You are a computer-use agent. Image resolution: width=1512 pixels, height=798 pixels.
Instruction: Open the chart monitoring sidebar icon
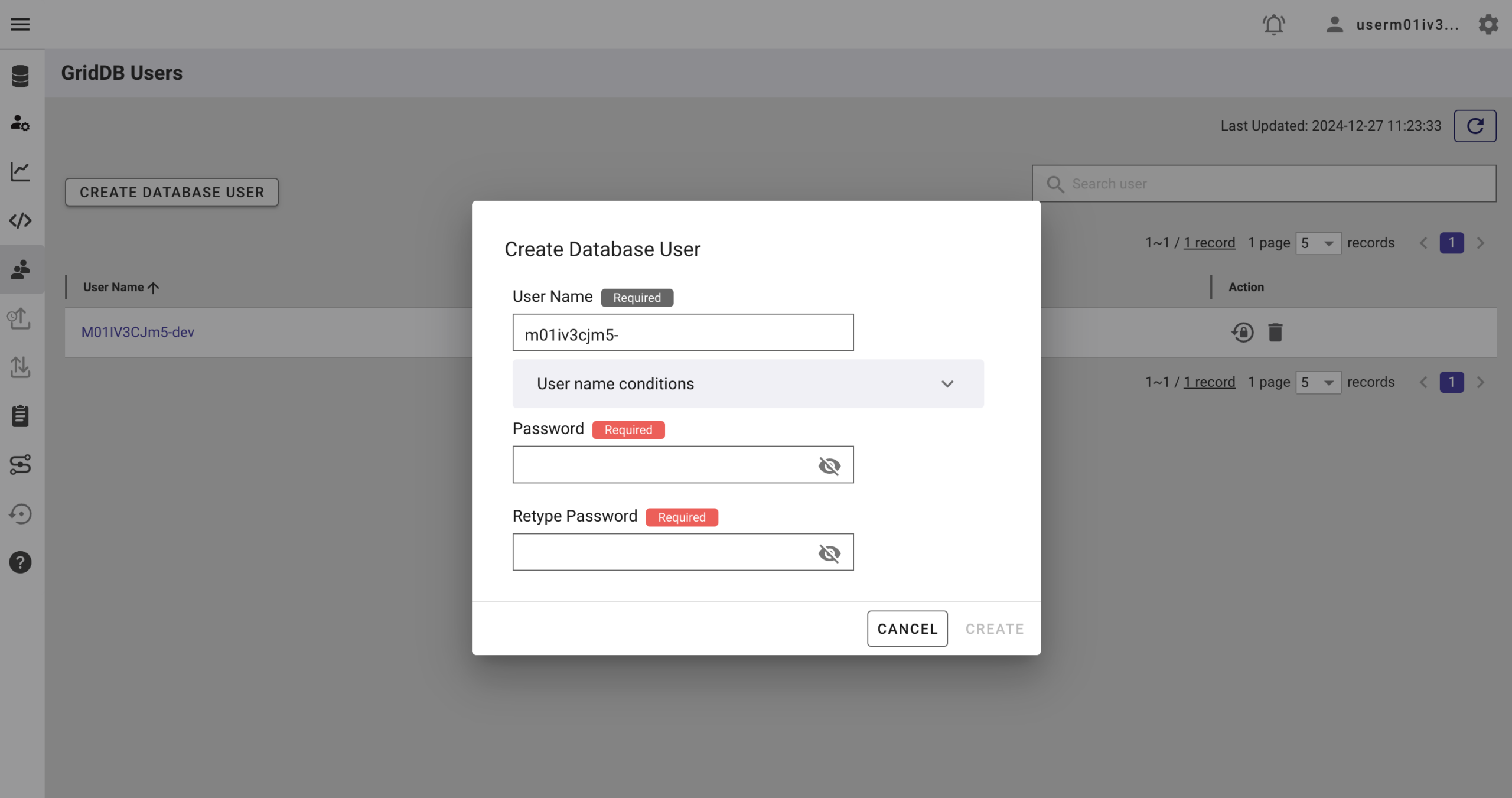point(20,172)
